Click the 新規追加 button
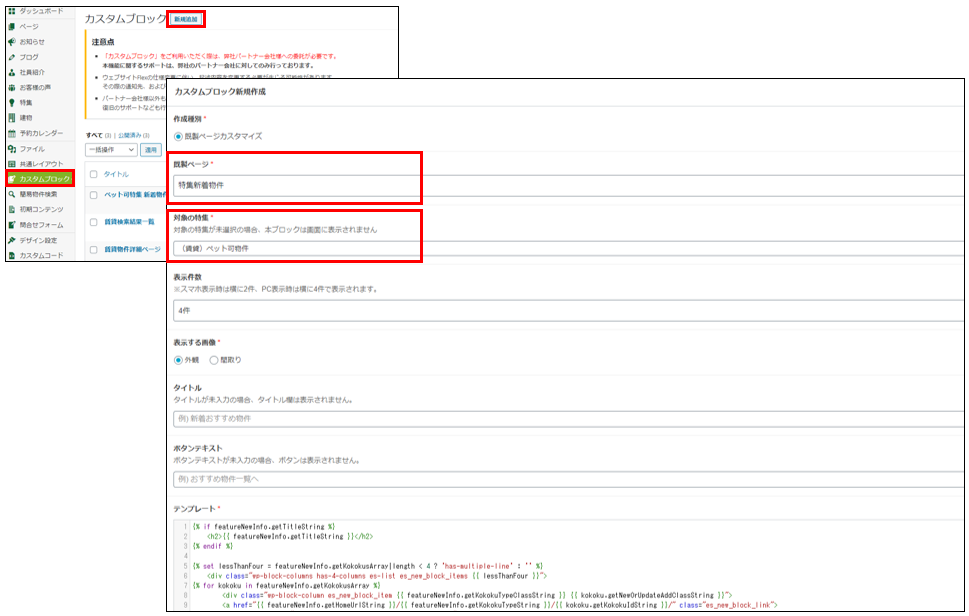This screenshot has height=616, width=969. [x=186, y=19]
